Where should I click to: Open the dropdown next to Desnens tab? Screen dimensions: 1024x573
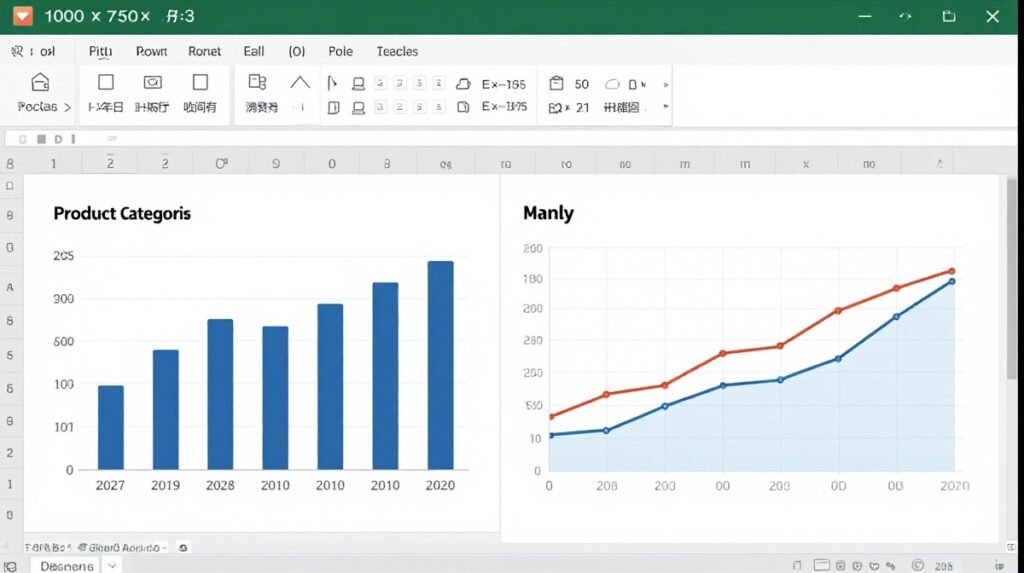pyautogui.click(x=112, y=566)
